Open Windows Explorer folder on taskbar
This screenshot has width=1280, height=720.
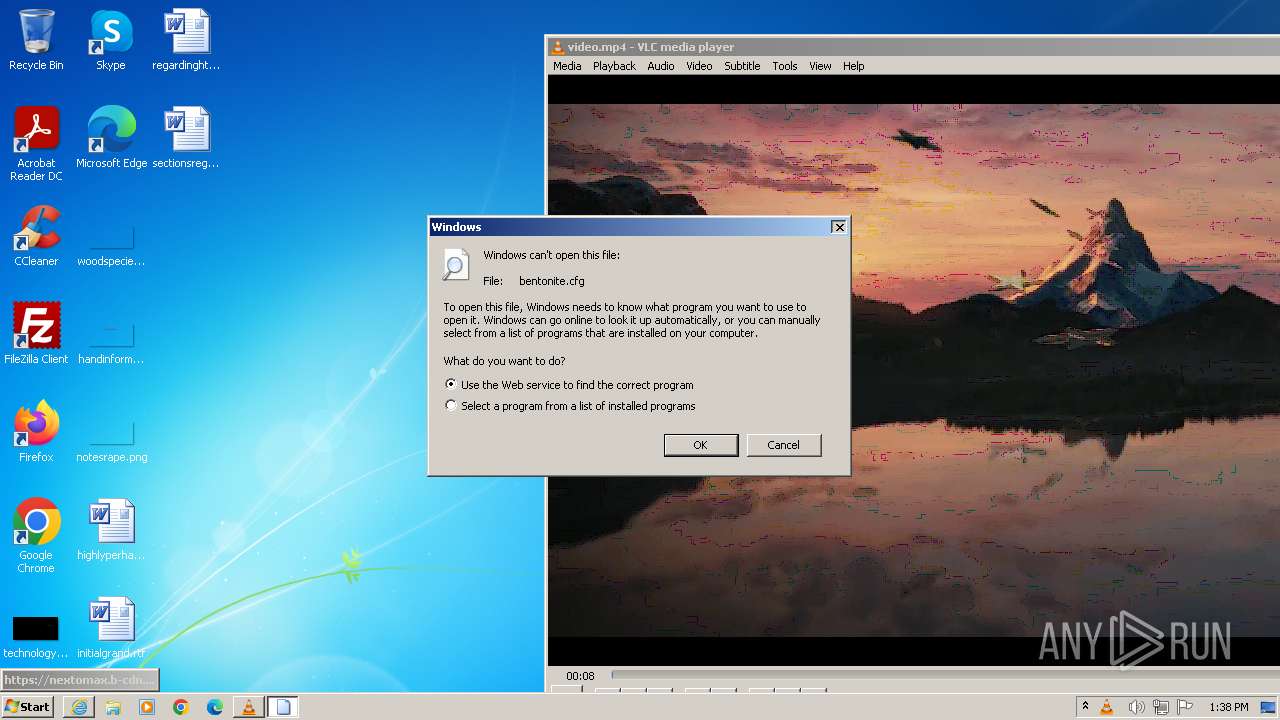pos(113,707)
